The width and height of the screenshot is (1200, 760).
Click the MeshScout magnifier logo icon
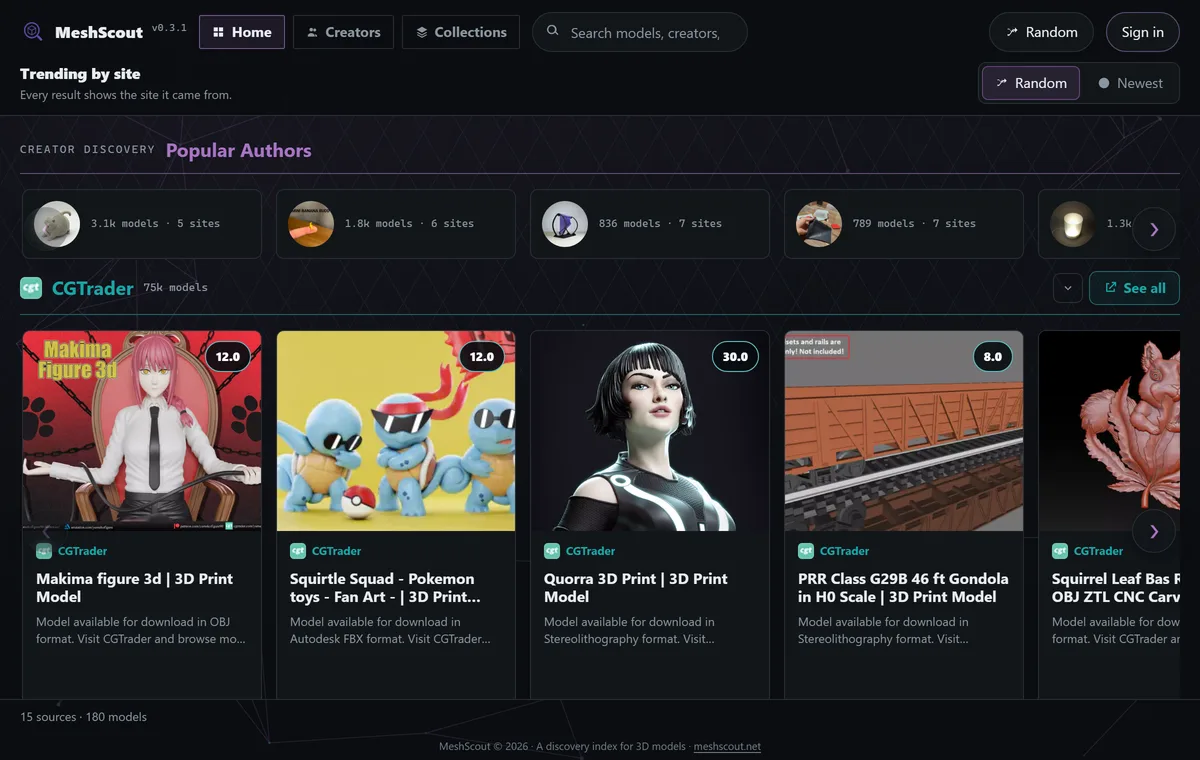[x=33, y=32]
